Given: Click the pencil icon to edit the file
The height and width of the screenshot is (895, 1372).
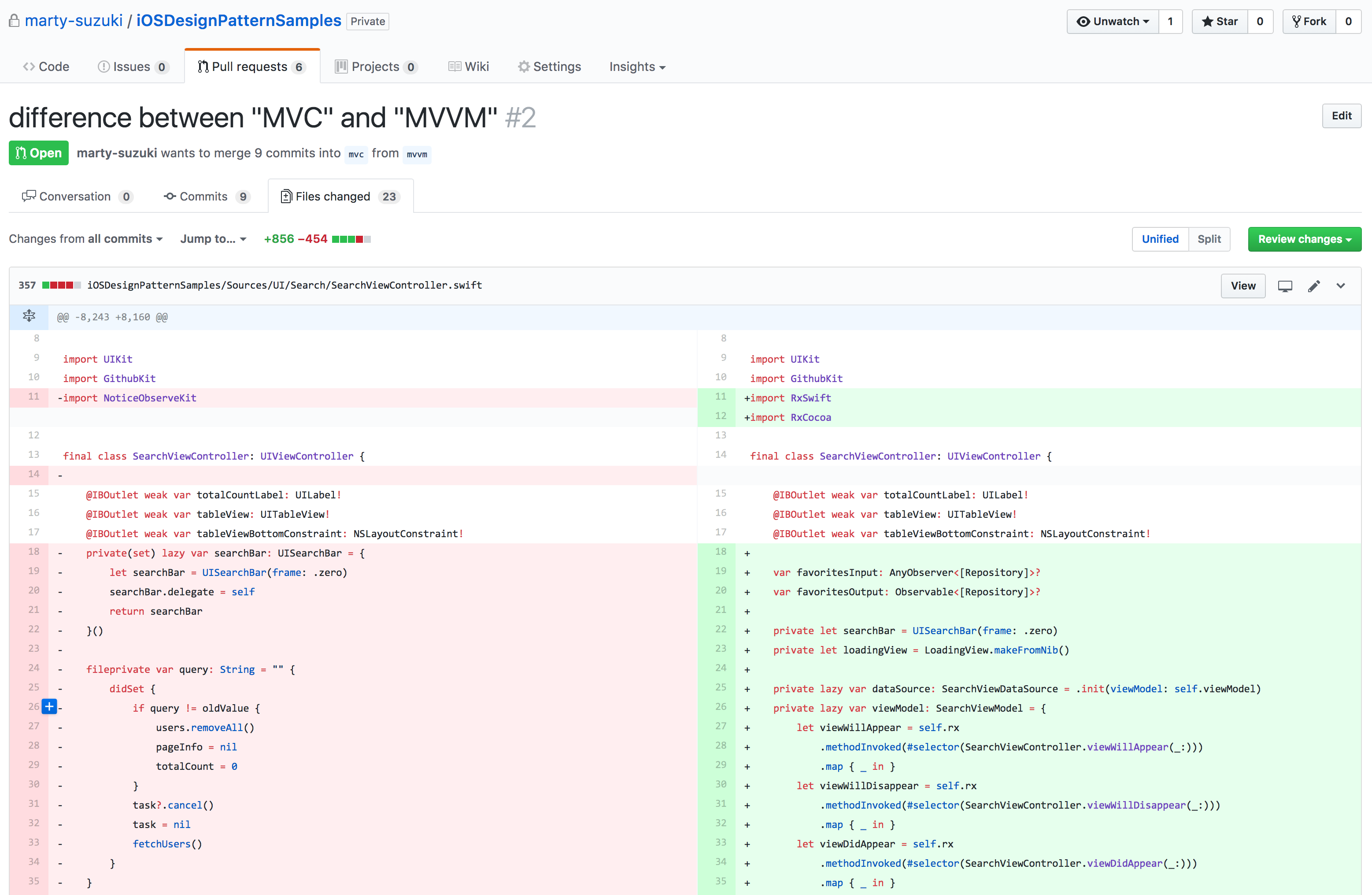Looking at the screenshot, I should tap(1314, 286).
